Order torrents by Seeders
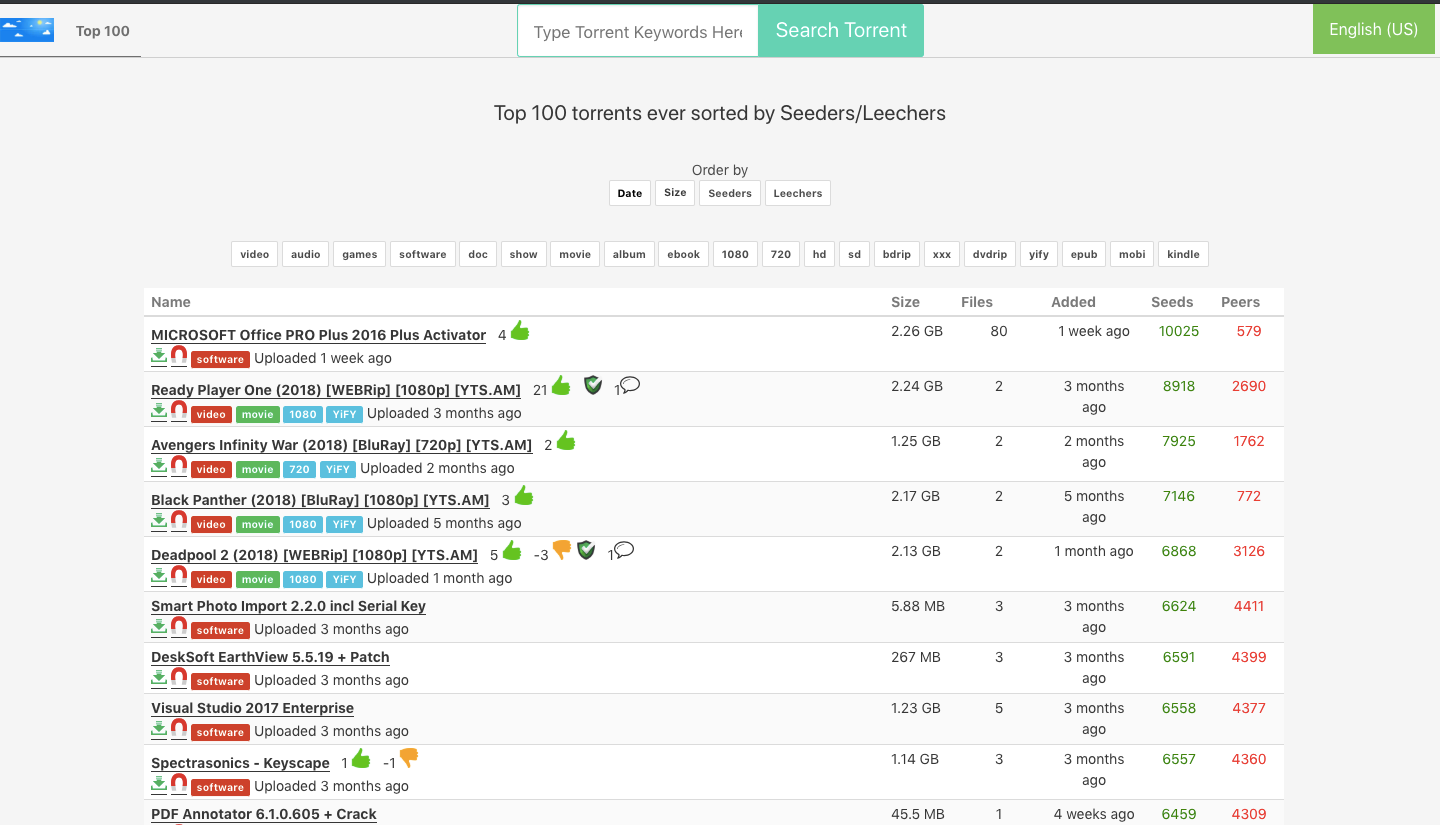The image size is (1440, 825). pyautogui.click(x=730, y=193)
